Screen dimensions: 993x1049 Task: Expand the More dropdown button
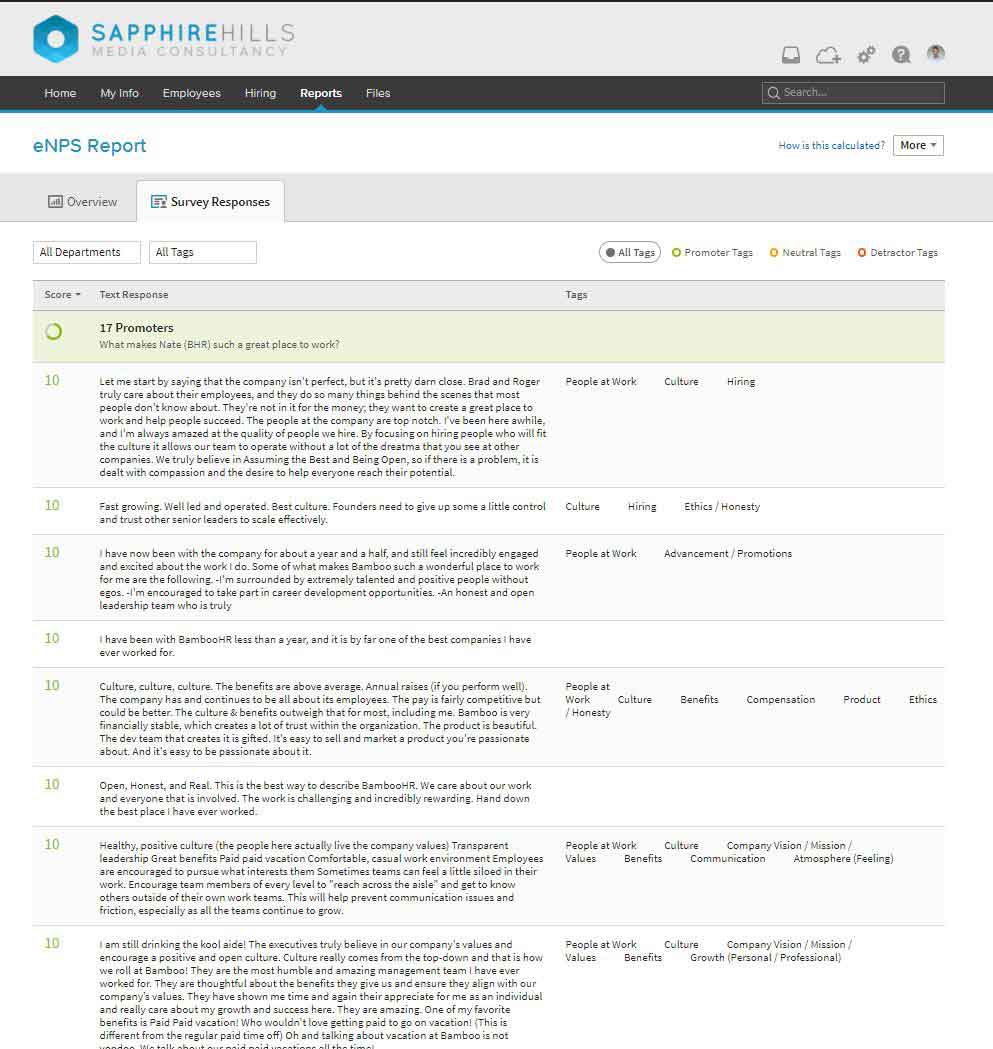[918, 145]
